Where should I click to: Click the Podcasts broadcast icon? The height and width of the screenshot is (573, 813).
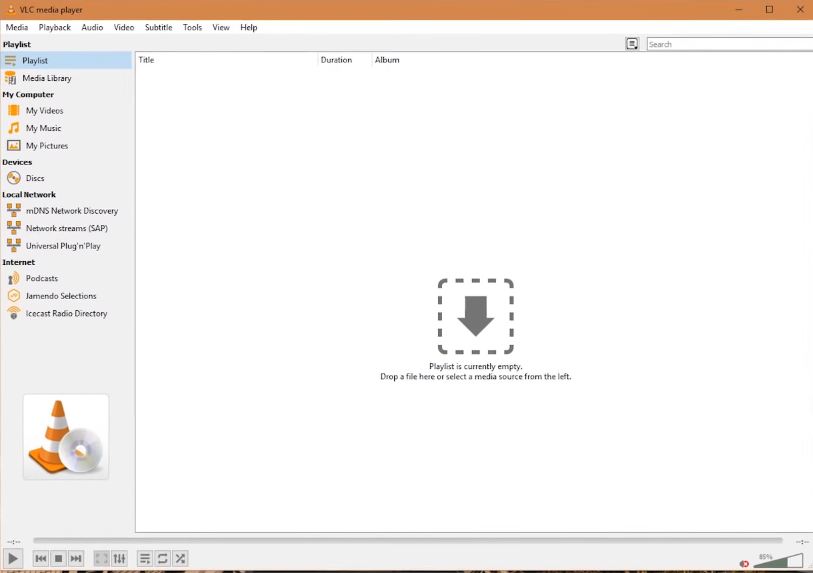(x=14, y=278)
